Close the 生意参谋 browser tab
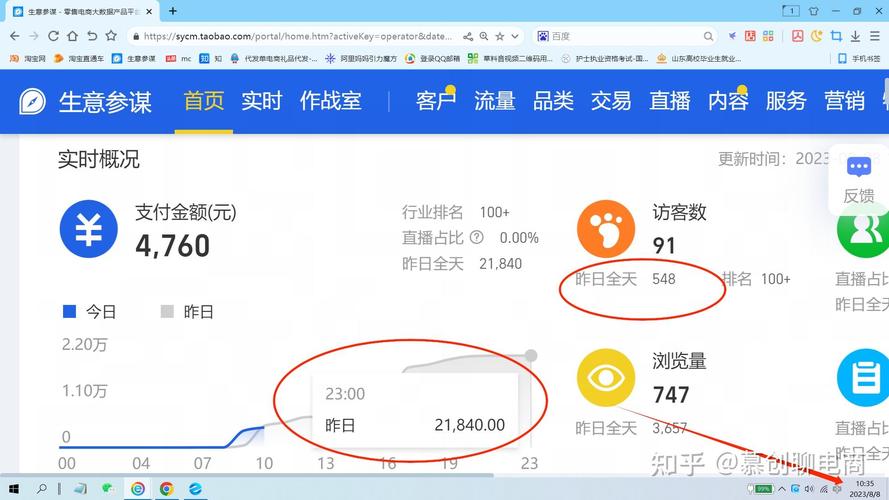Image resolution: width=889 pixels, height=500 pixels. (149, 11)
